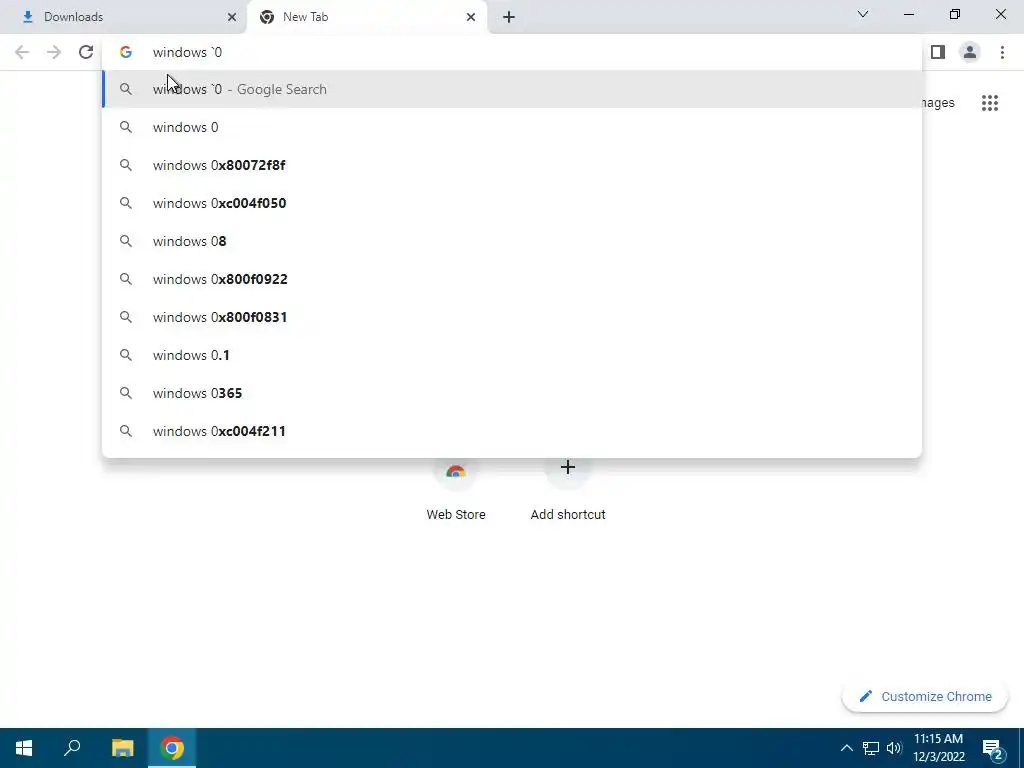Choose suggestion 'windows 0365'
1024x768 pixels.
(x=512, y=392)
